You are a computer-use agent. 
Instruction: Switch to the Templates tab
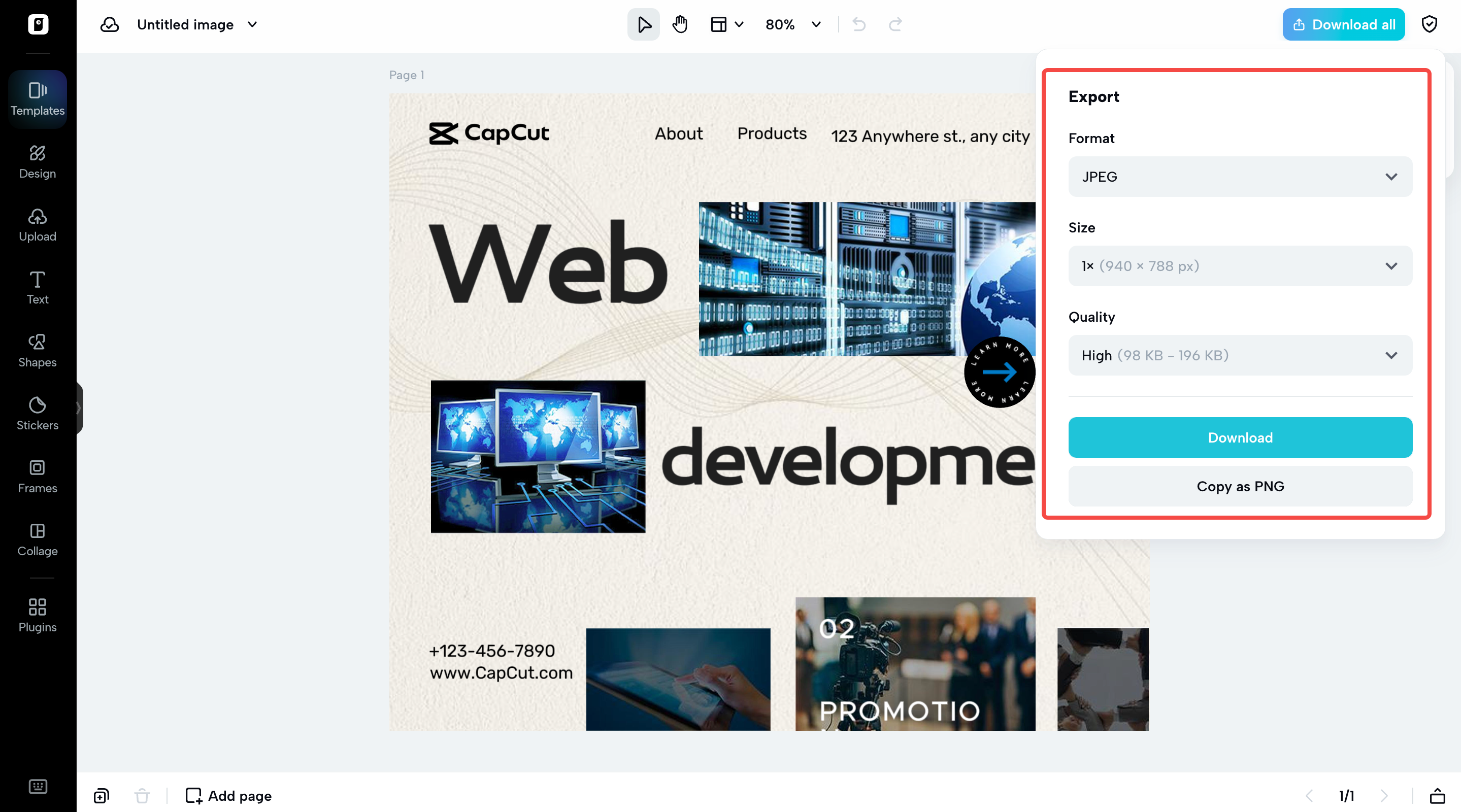[x=38, y=98]
